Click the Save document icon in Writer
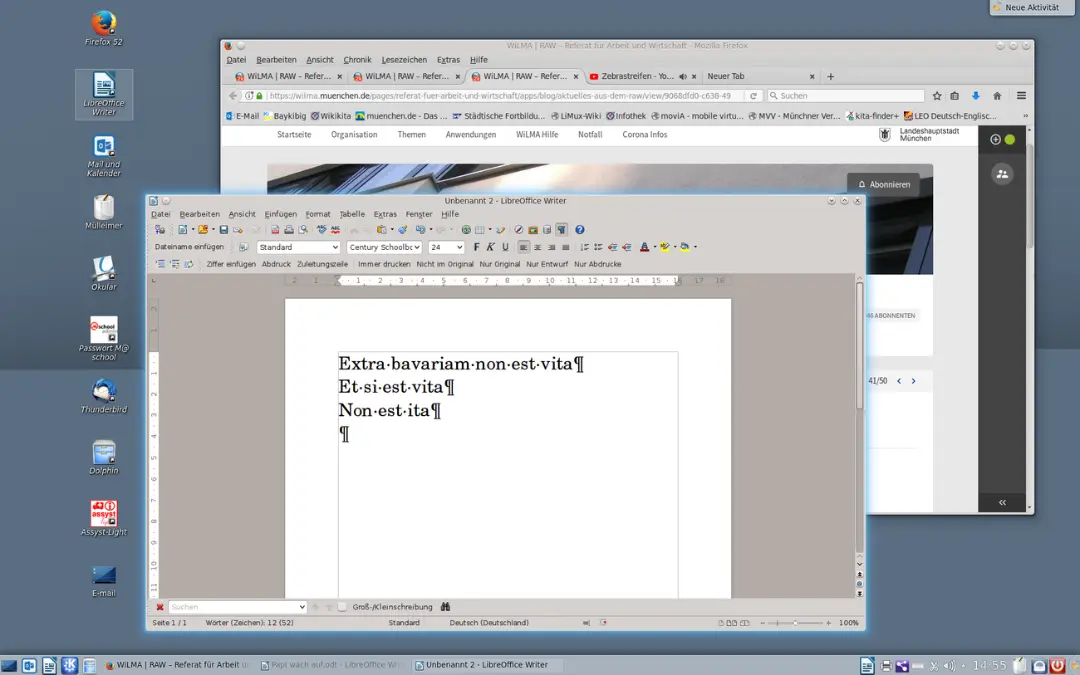The height and width of the screenshot is (675, 1080). pos(224,229)
